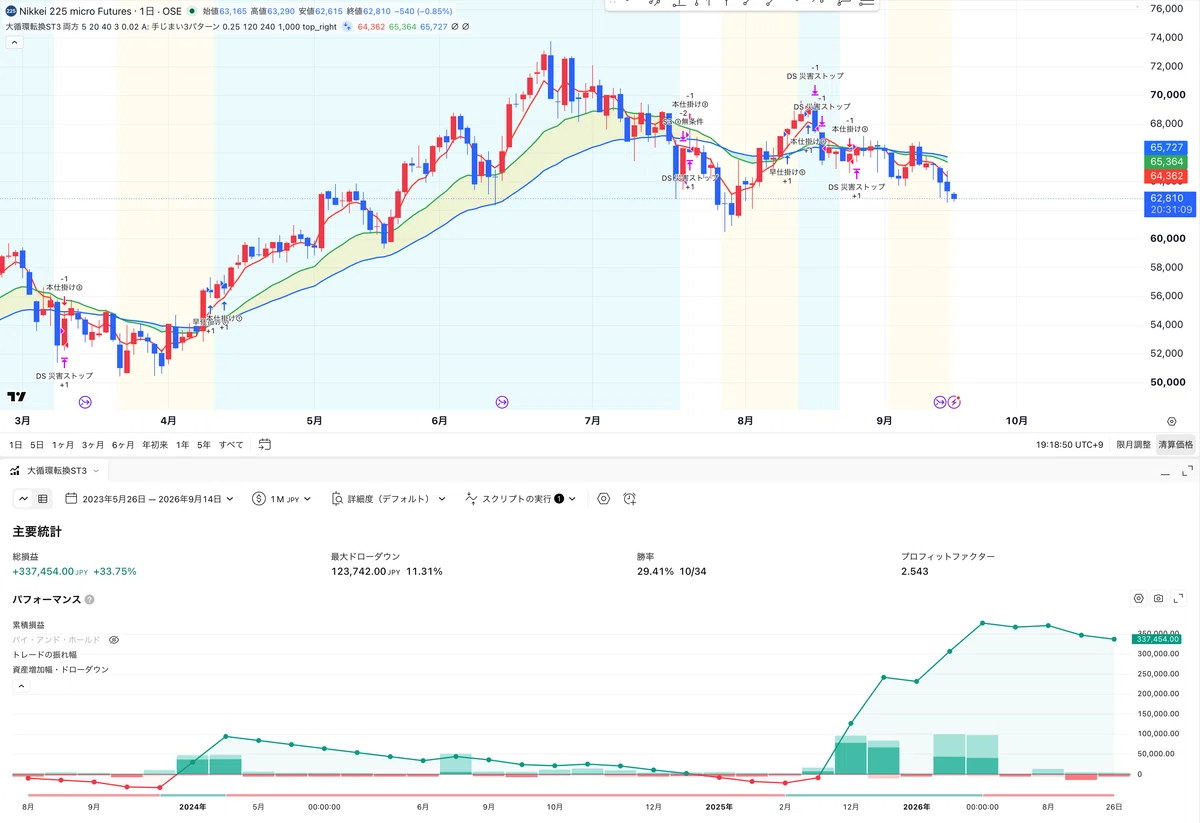The height and width of the screenshot is (823, 1200).
Task: Expand the performance chart to fullscreen
Action: point(1179,598)
